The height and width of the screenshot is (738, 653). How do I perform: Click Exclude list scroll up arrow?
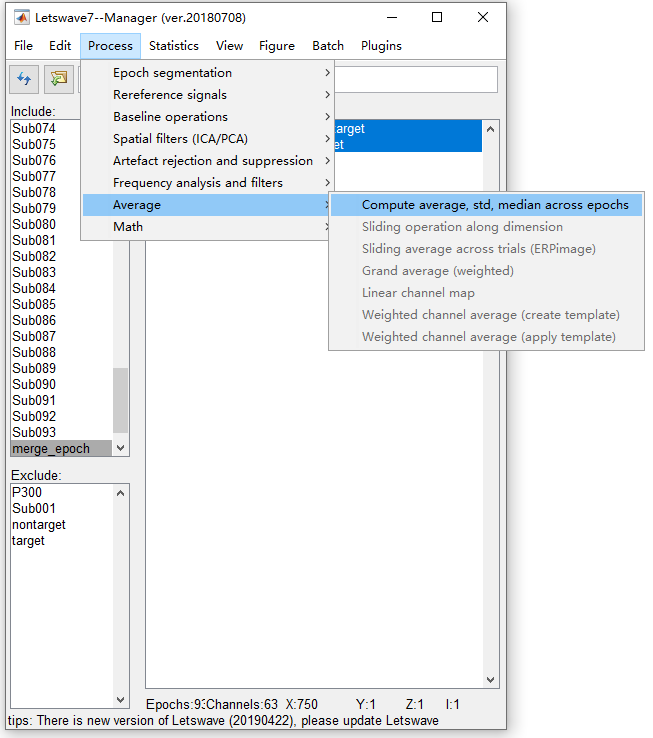[121, 493]
